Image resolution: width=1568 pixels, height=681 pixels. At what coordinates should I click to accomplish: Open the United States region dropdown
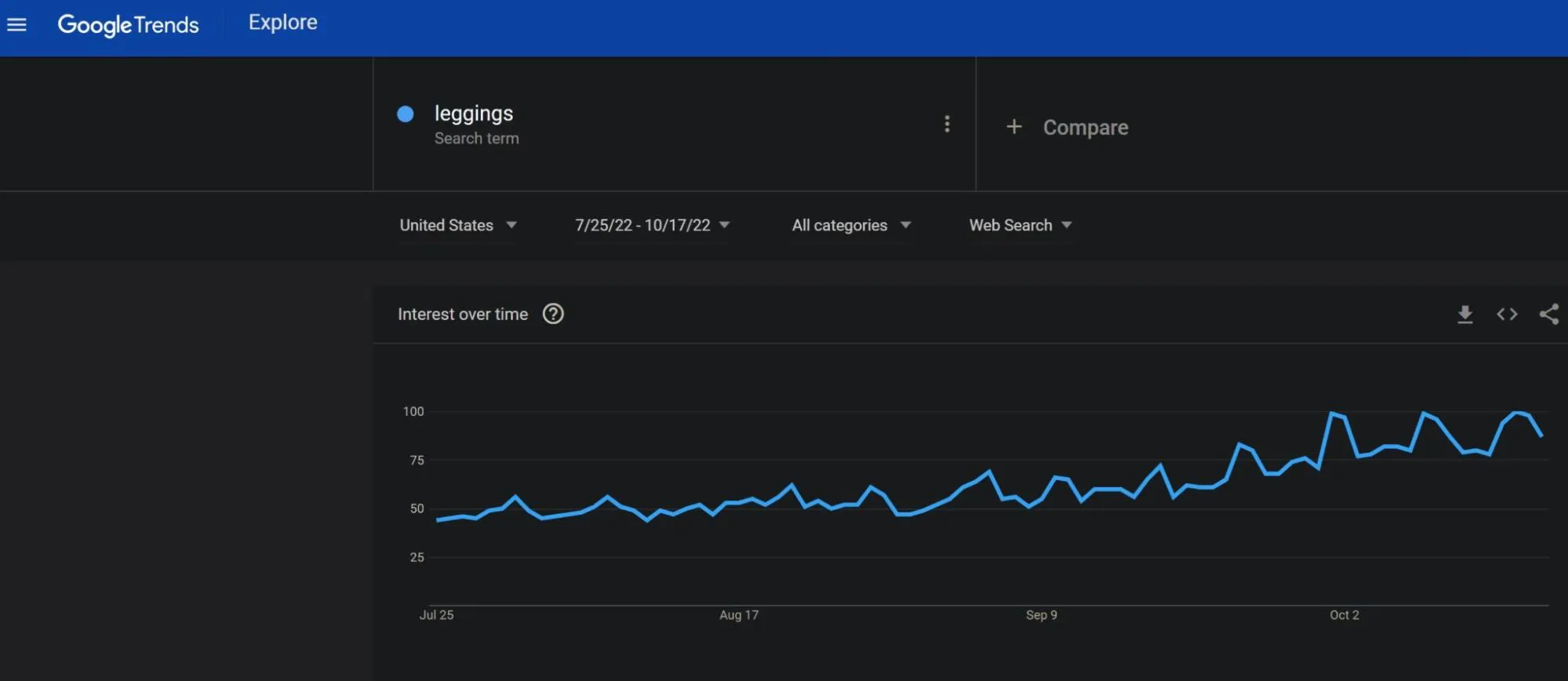pyautogui.click(x=458, y=225)
